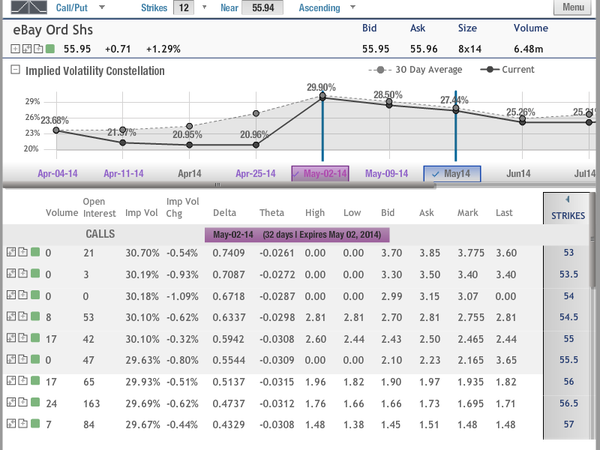
Task: Click the CALLS section label
Action: pyautogui.click(x=100, y=234)
